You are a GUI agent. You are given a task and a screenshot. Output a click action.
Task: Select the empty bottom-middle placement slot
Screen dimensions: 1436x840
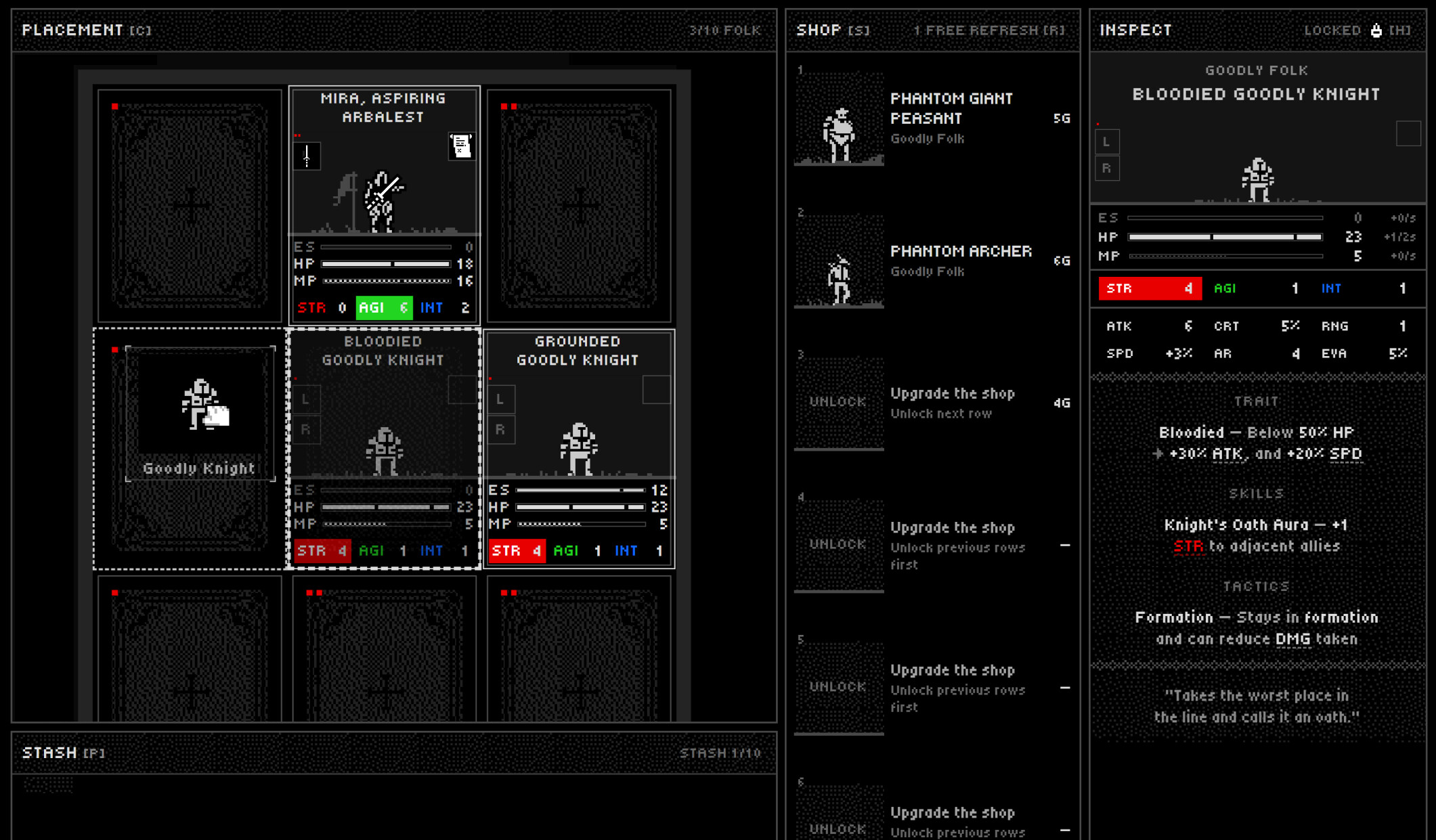pyautogui.click(x=385, y=648)
